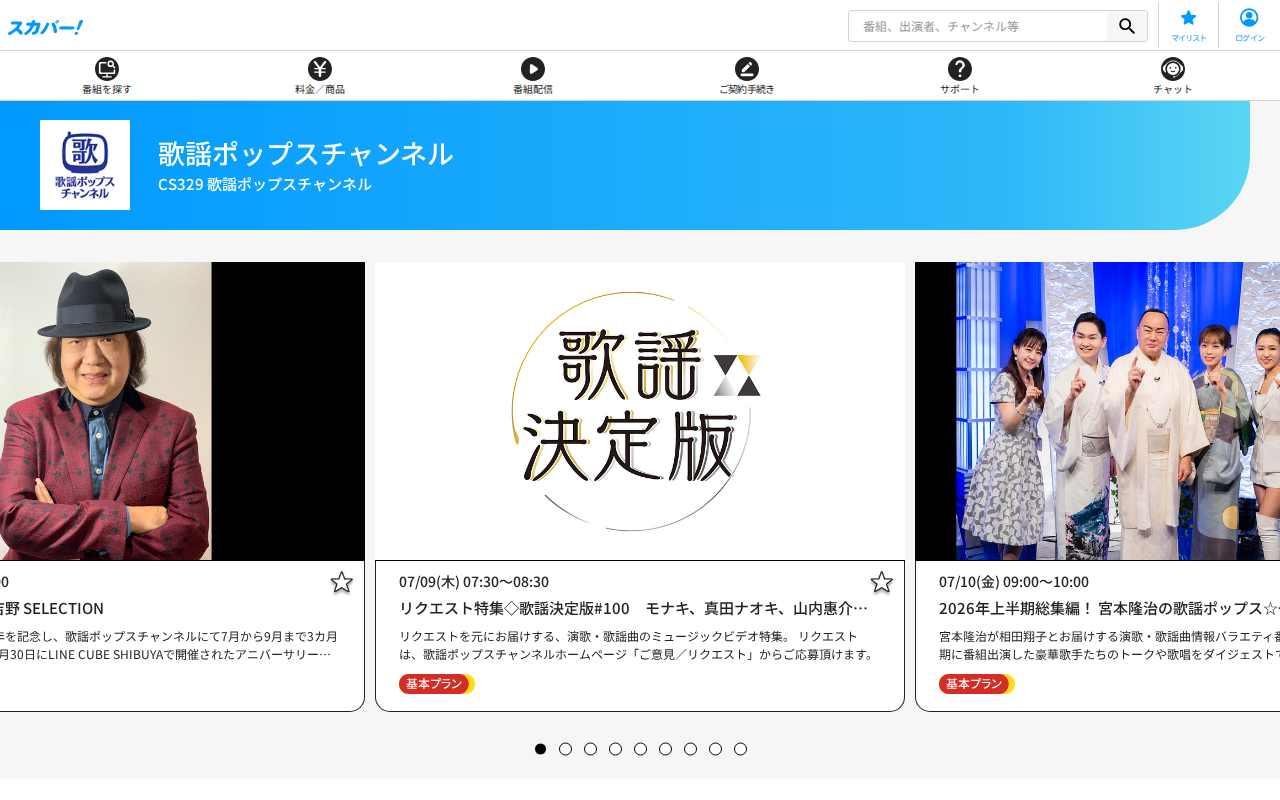Screen dimensions: 1280x800
Task: Open the 宮本隆治 group photo thumbnail
Action: [1097, 411]
